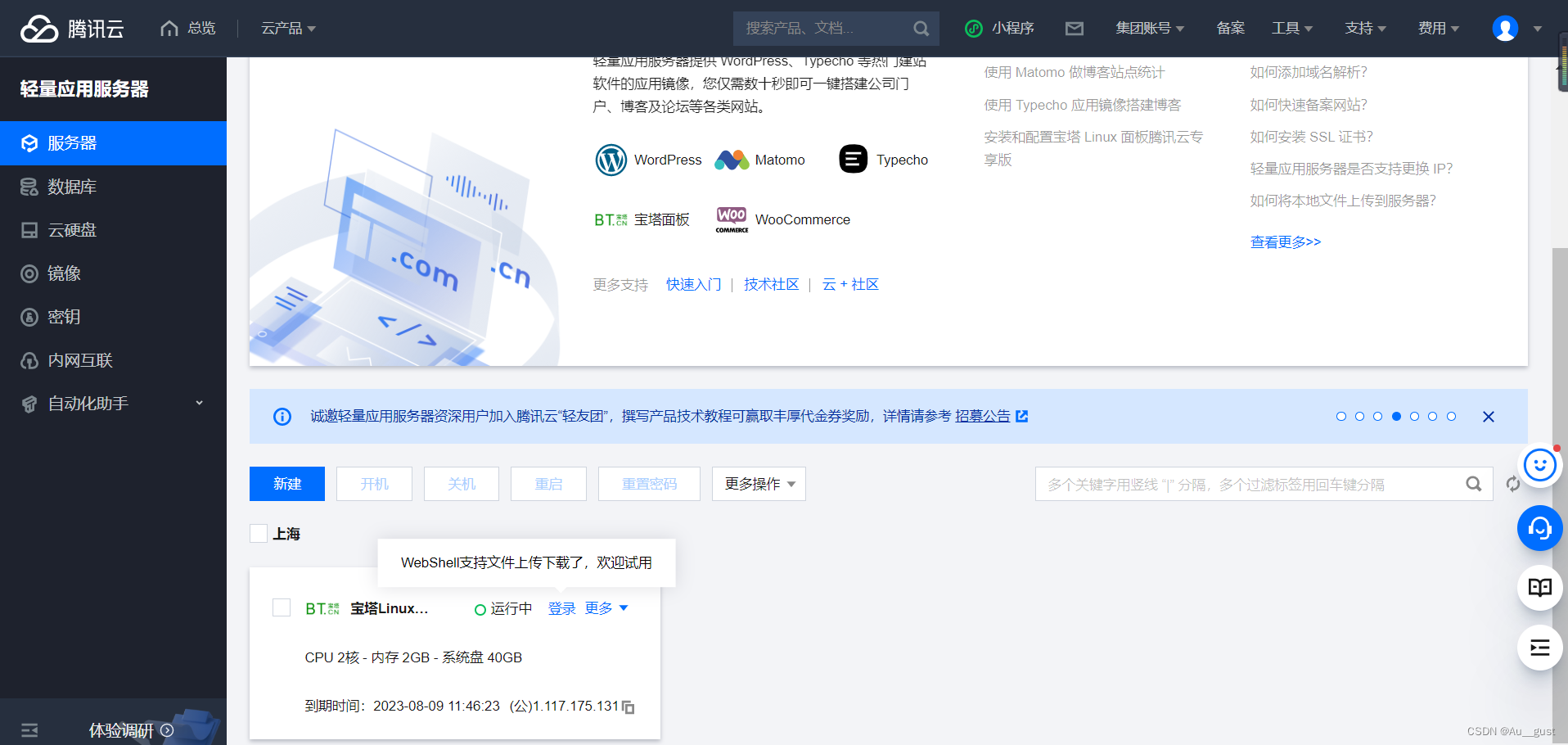This screenshot has height=745, width=1568.
Task: Click the user avatar icon
Action: [1505, 29]
